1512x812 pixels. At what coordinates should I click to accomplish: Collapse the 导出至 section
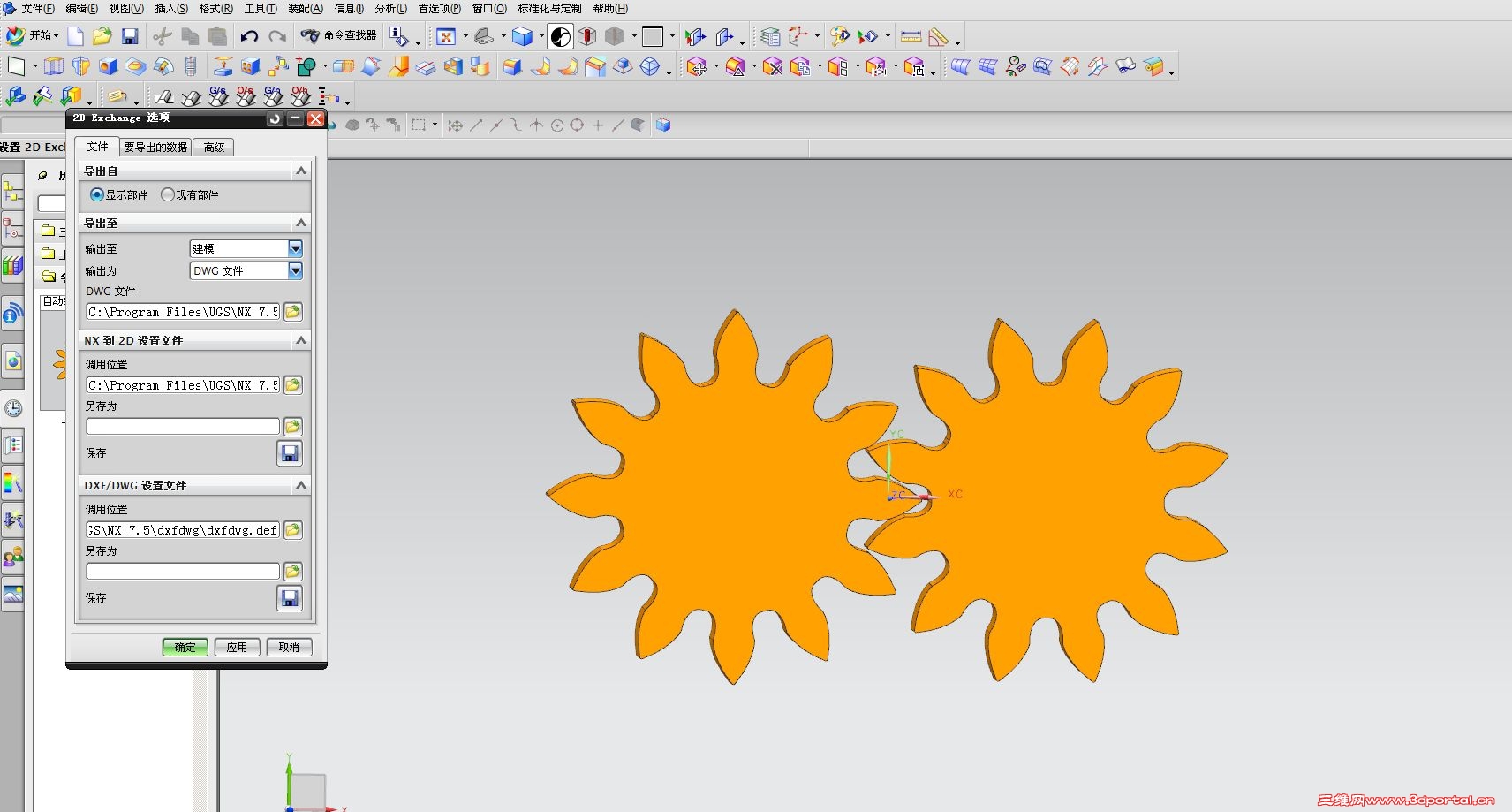[301, 223]
